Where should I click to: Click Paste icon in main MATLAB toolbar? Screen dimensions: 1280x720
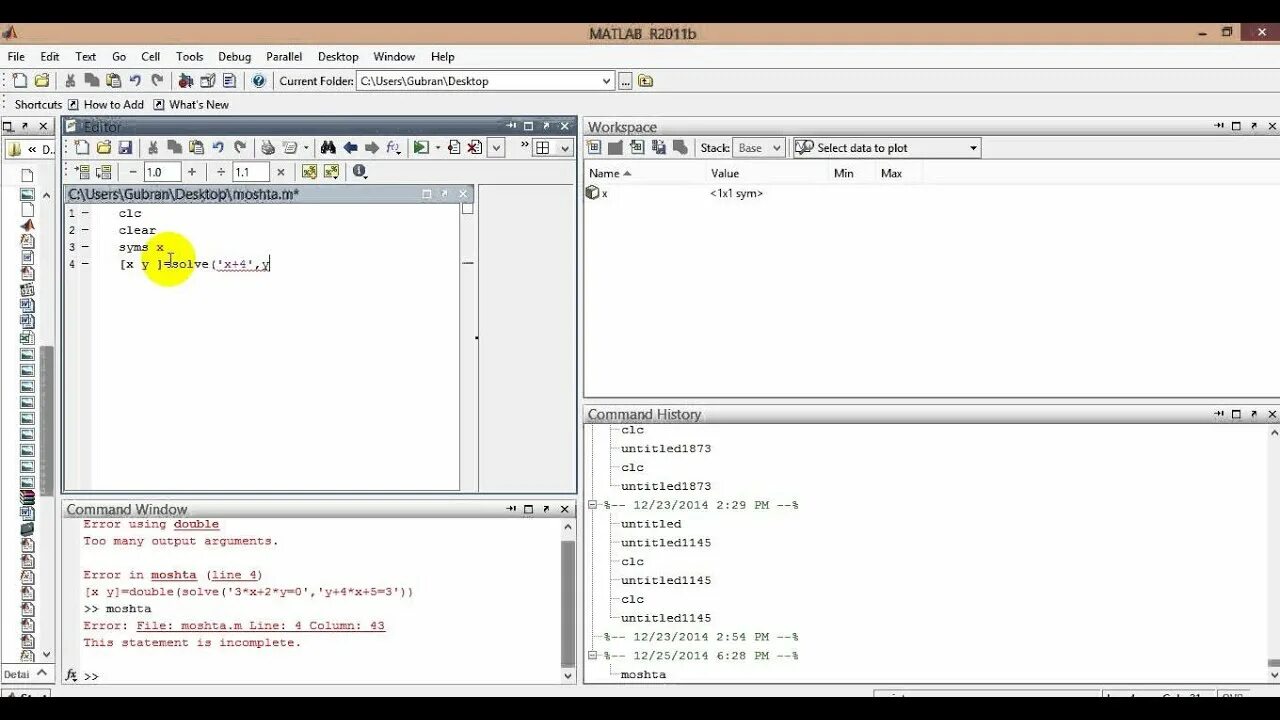tap(113, 81)
